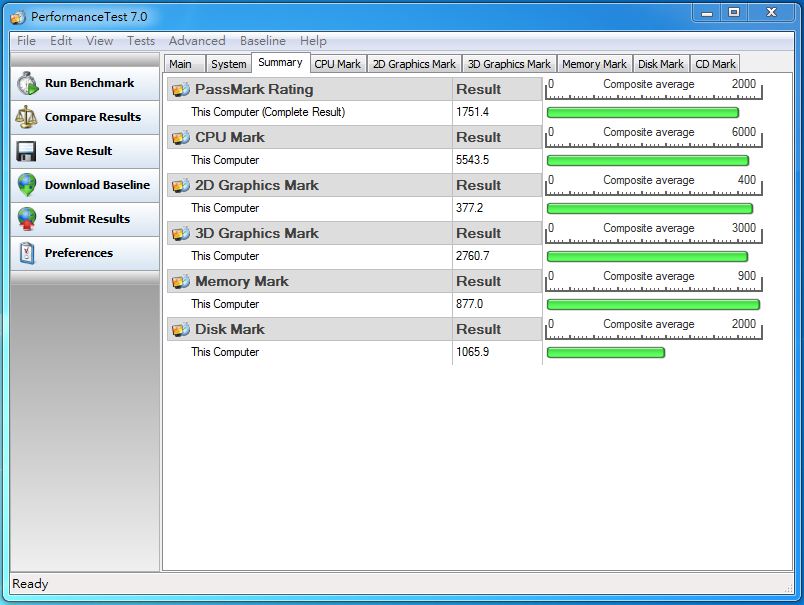Click the Run Benchmark stopwatch icon
This screenshot has height=605, width=804.
(27, 84)
